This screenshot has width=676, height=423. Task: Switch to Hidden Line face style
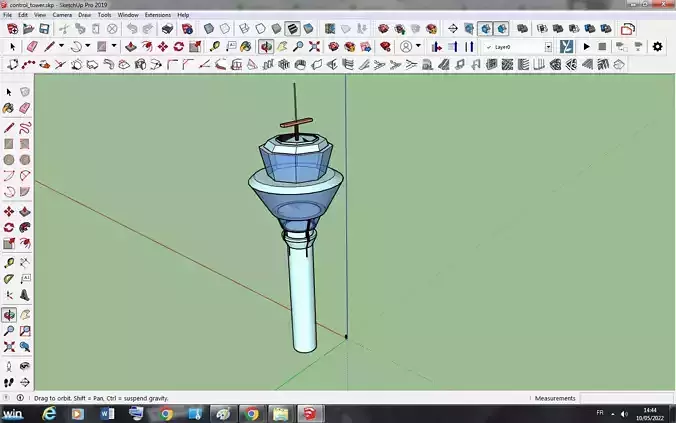pos(260,29)
